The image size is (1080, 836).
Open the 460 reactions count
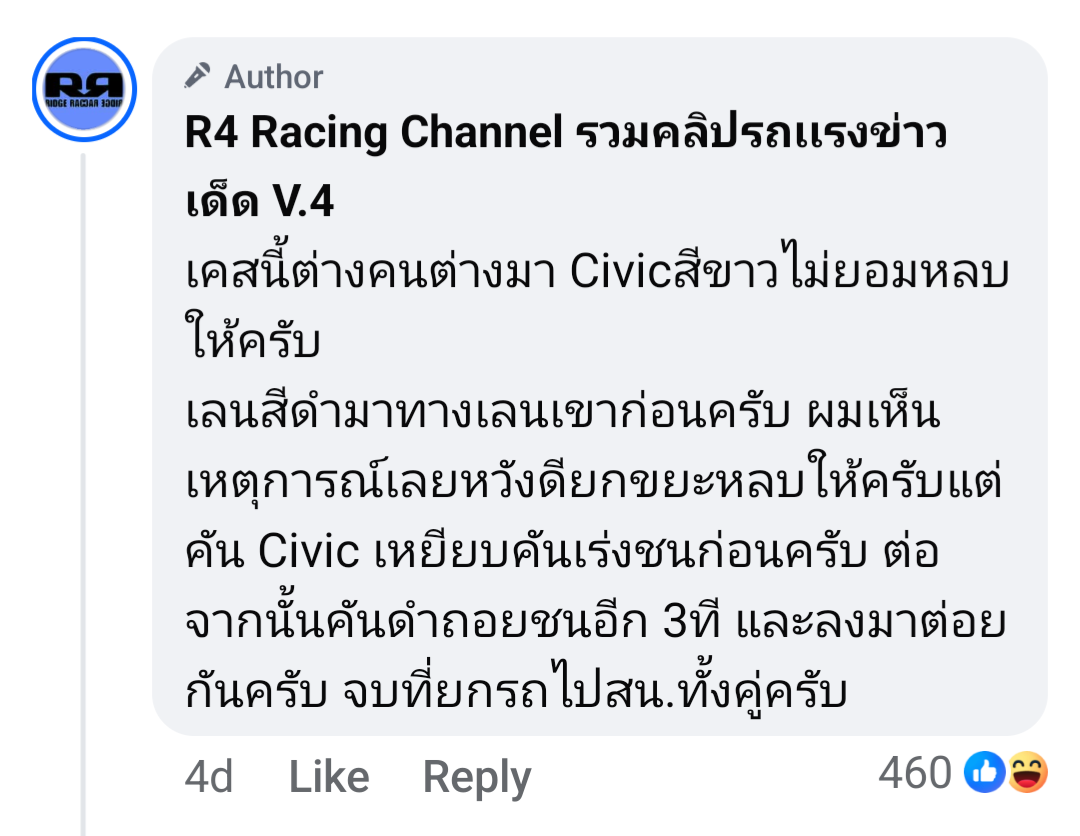point(914,773)
